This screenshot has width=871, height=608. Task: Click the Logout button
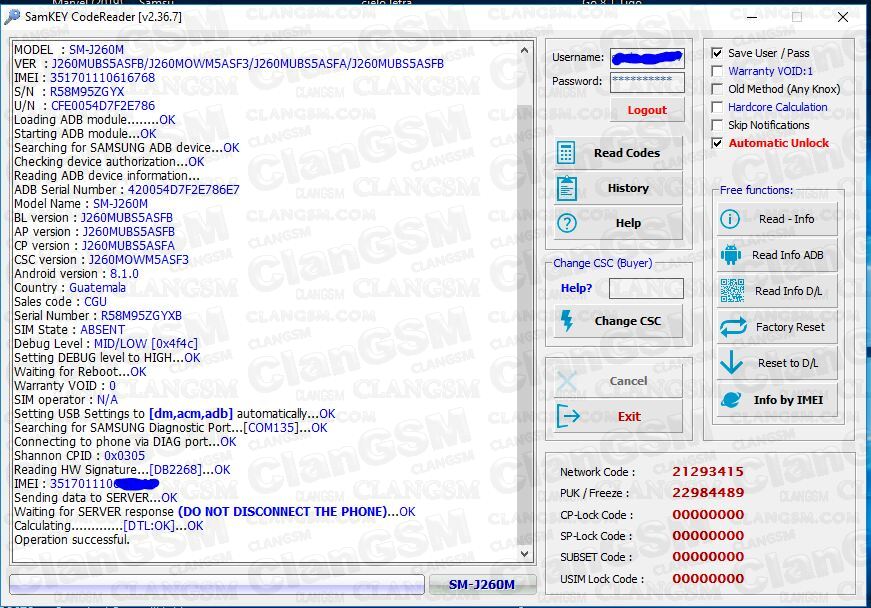tap(647, 110)
